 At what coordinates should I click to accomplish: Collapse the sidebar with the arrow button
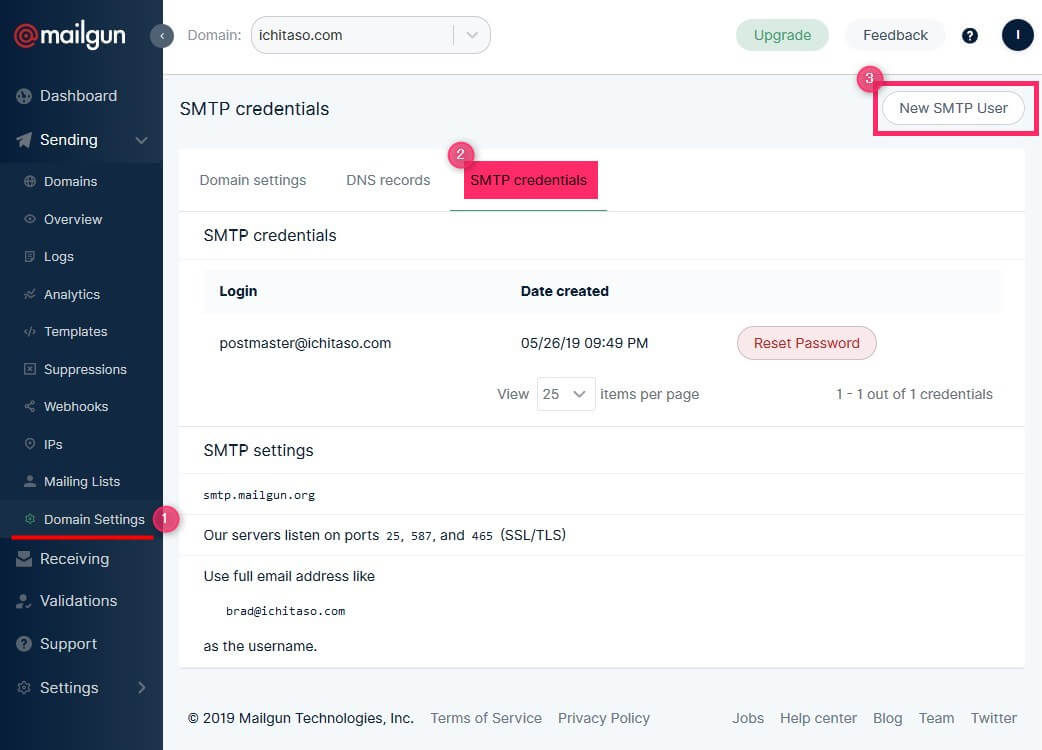click(162, 36)
